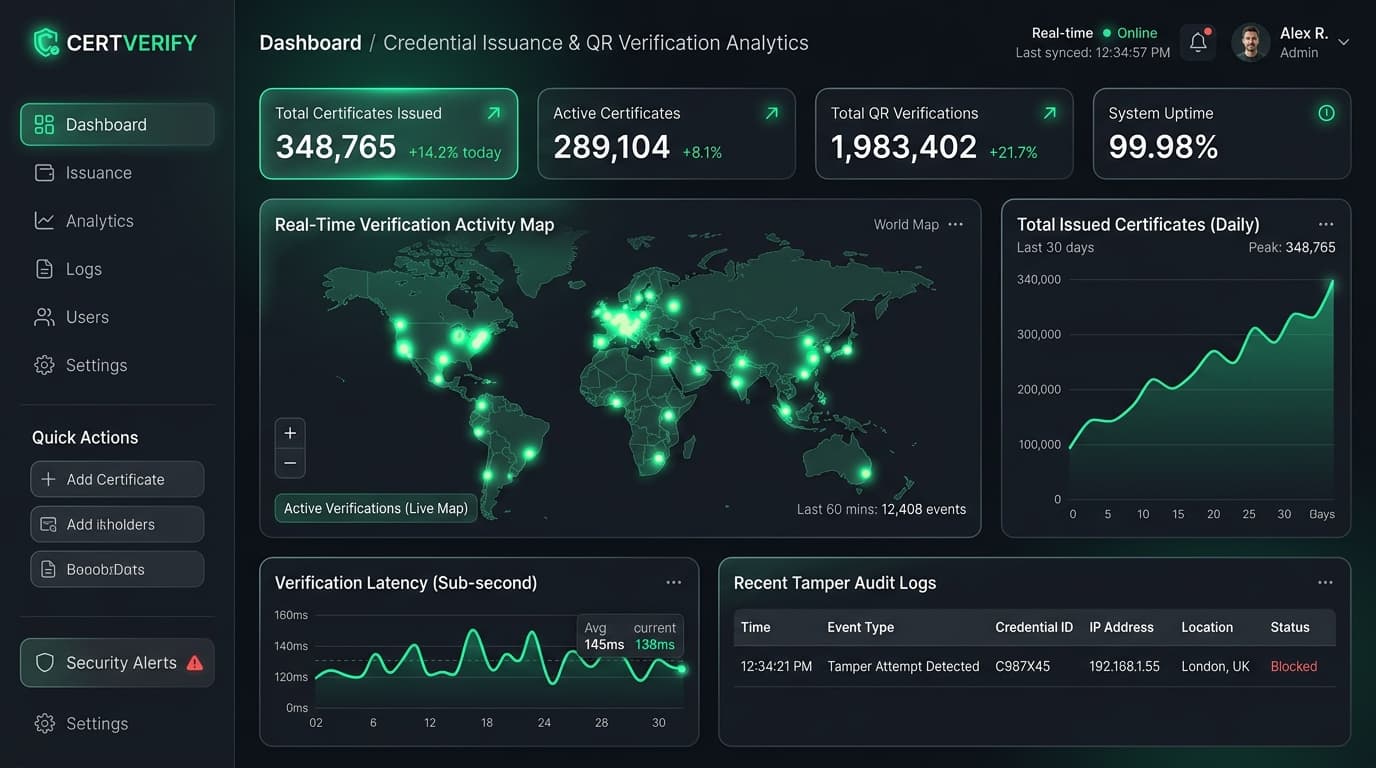1376x768 pixels.
Task: Zoom out the map with minus button
Action: tap(290, 463)
